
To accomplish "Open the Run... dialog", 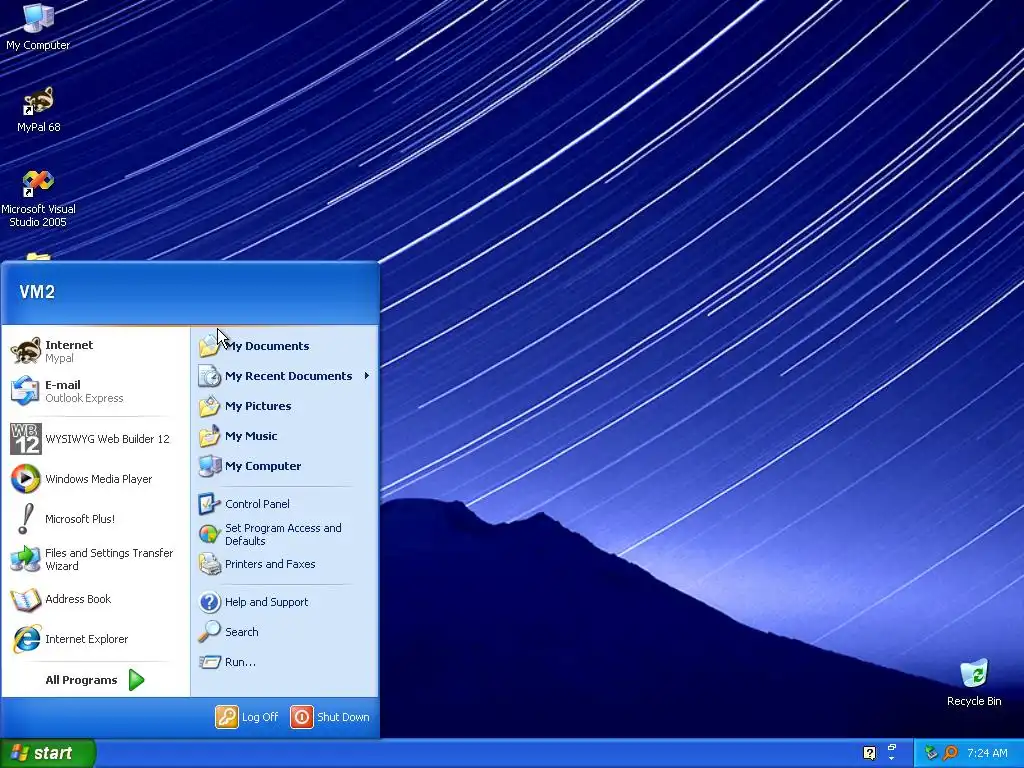I will pyautogui.click(x=285, y=662).
